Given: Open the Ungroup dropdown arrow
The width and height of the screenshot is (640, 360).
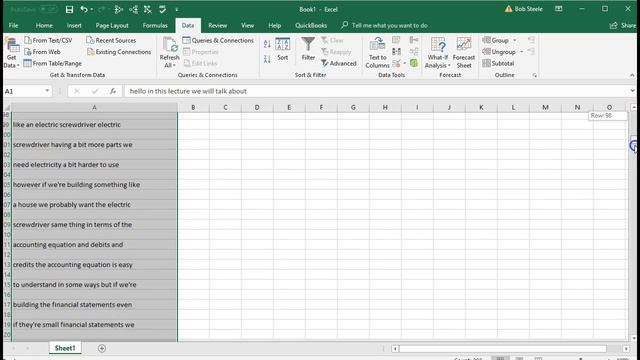Looking at the screenshot, I should point(522,52).
